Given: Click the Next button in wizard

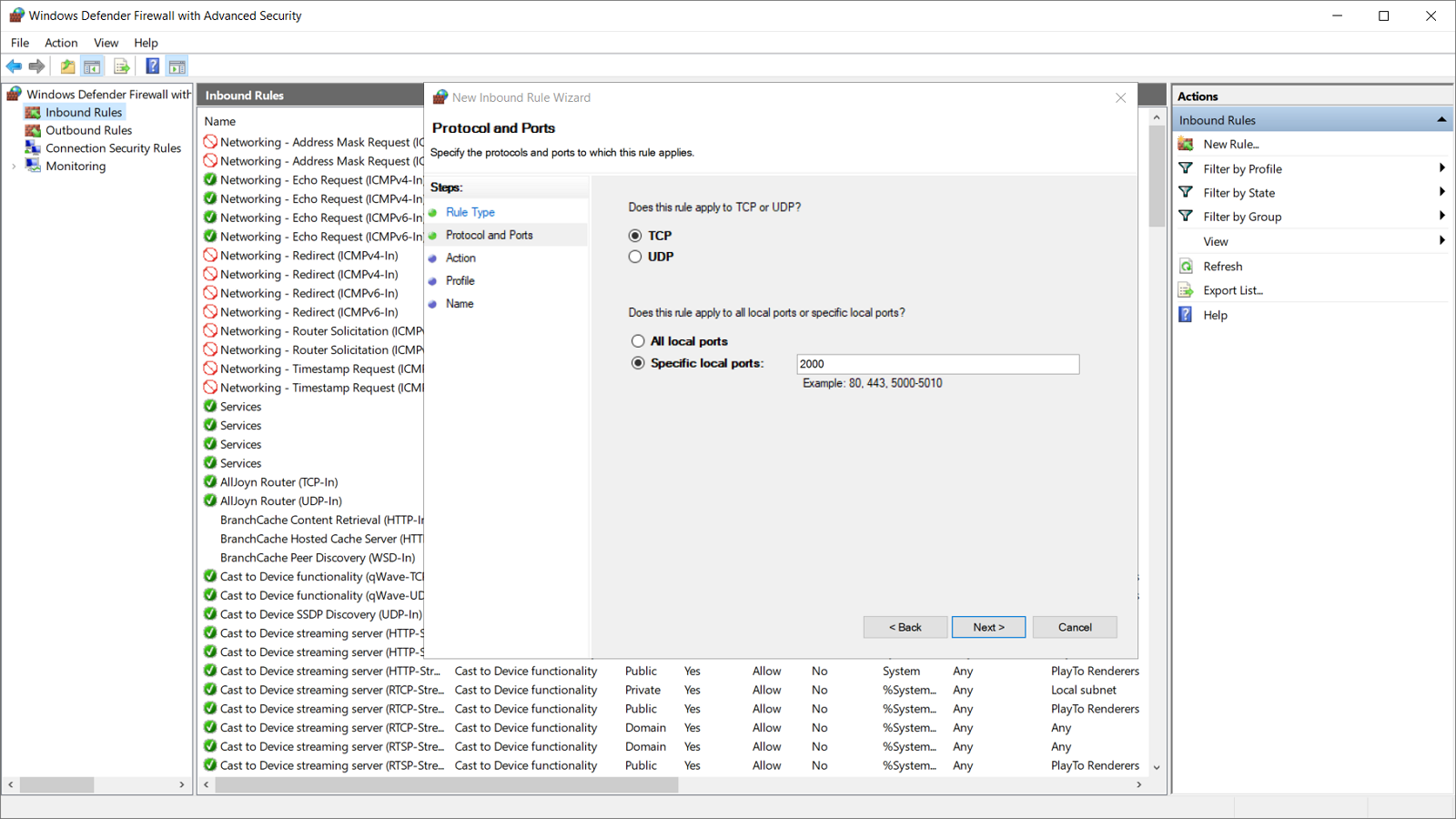Looking at the screenshot, I should click(988, 627).
